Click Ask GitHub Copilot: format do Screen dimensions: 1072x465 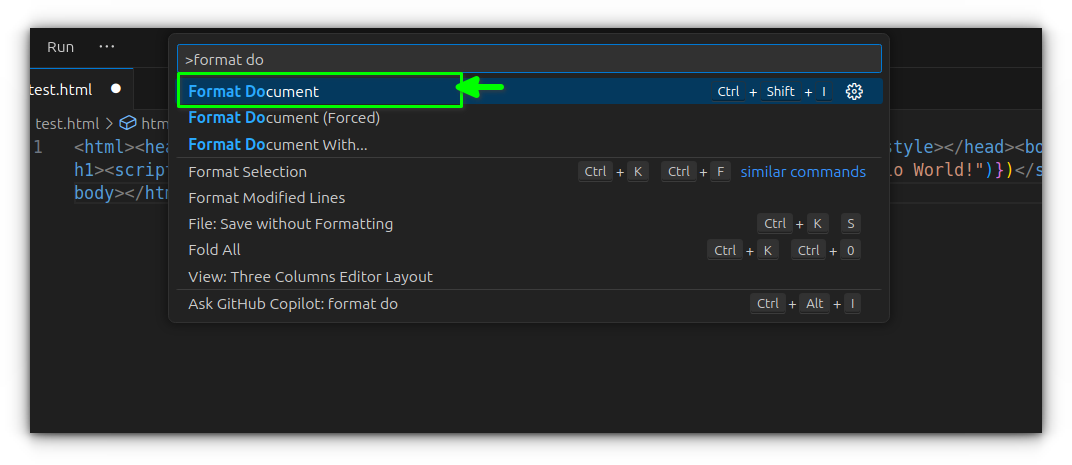[x=293, y=304]
